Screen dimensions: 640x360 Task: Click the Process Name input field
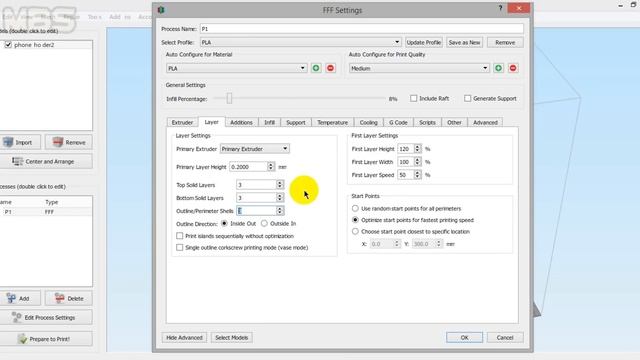pyautogui.click(x=362, y=29)
